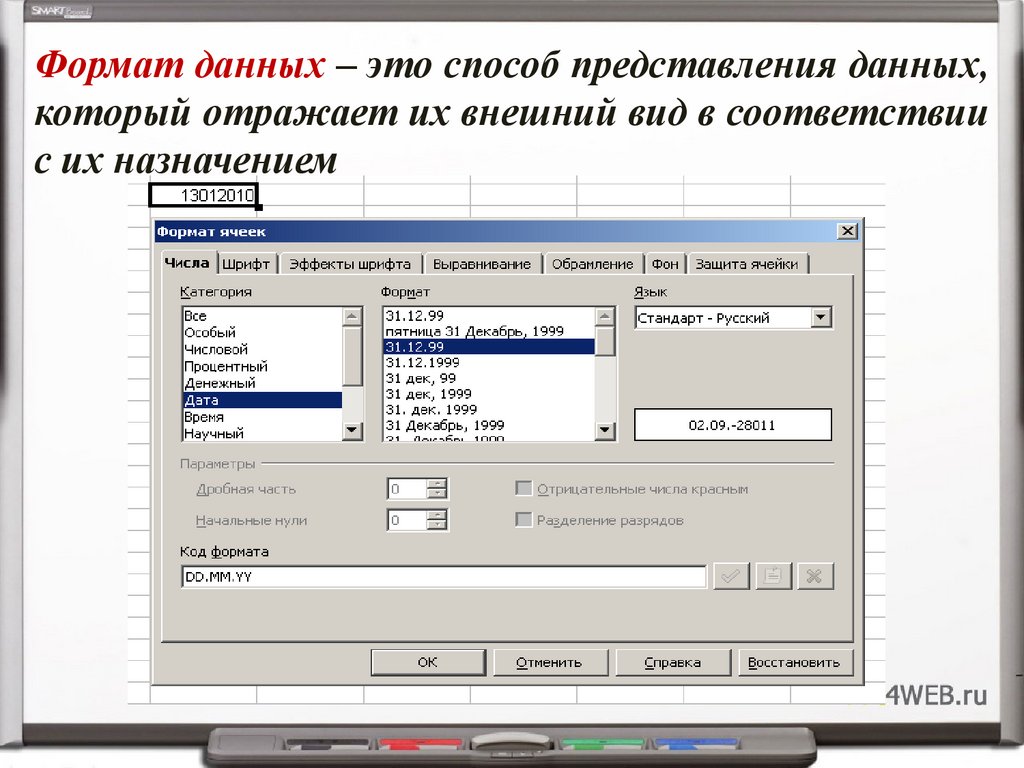This screenshot has height=768, width=1024.
Task: Select category Научный
Action: pos(262,433)
